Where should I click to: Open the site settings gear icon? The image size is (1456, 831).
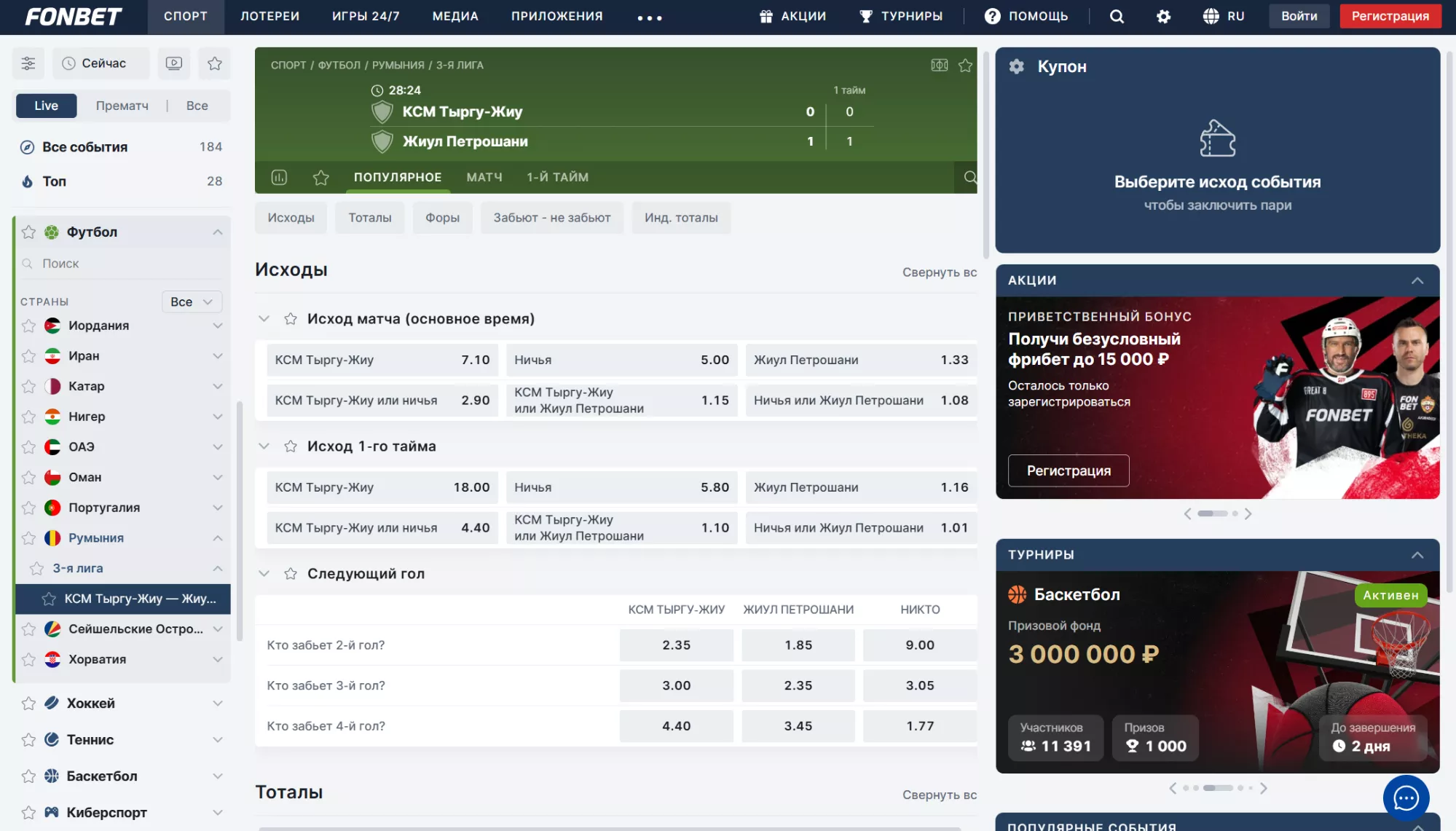[x=1164, y=16]
